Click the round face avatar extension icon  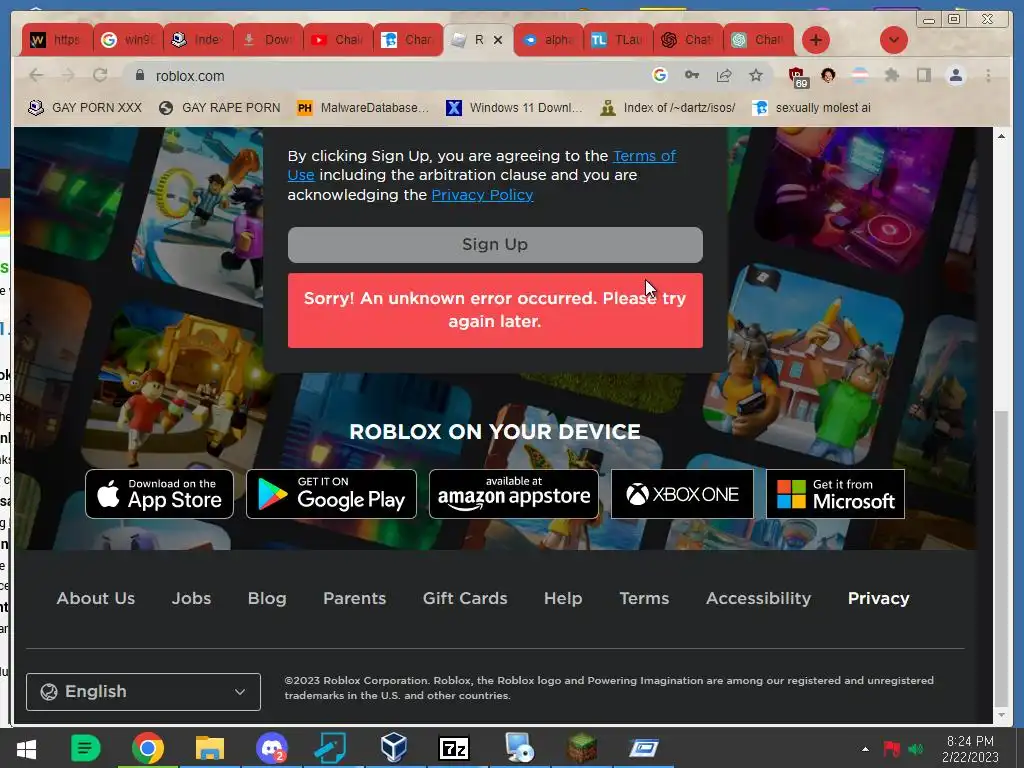tap(828, 76)
